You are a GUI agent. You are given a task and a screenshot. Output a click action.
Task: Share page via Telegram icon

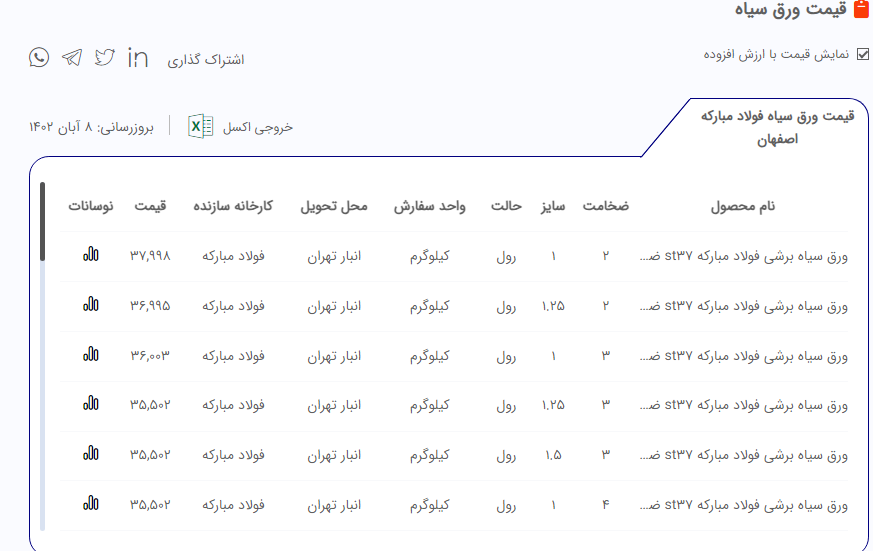pos(72,58)
